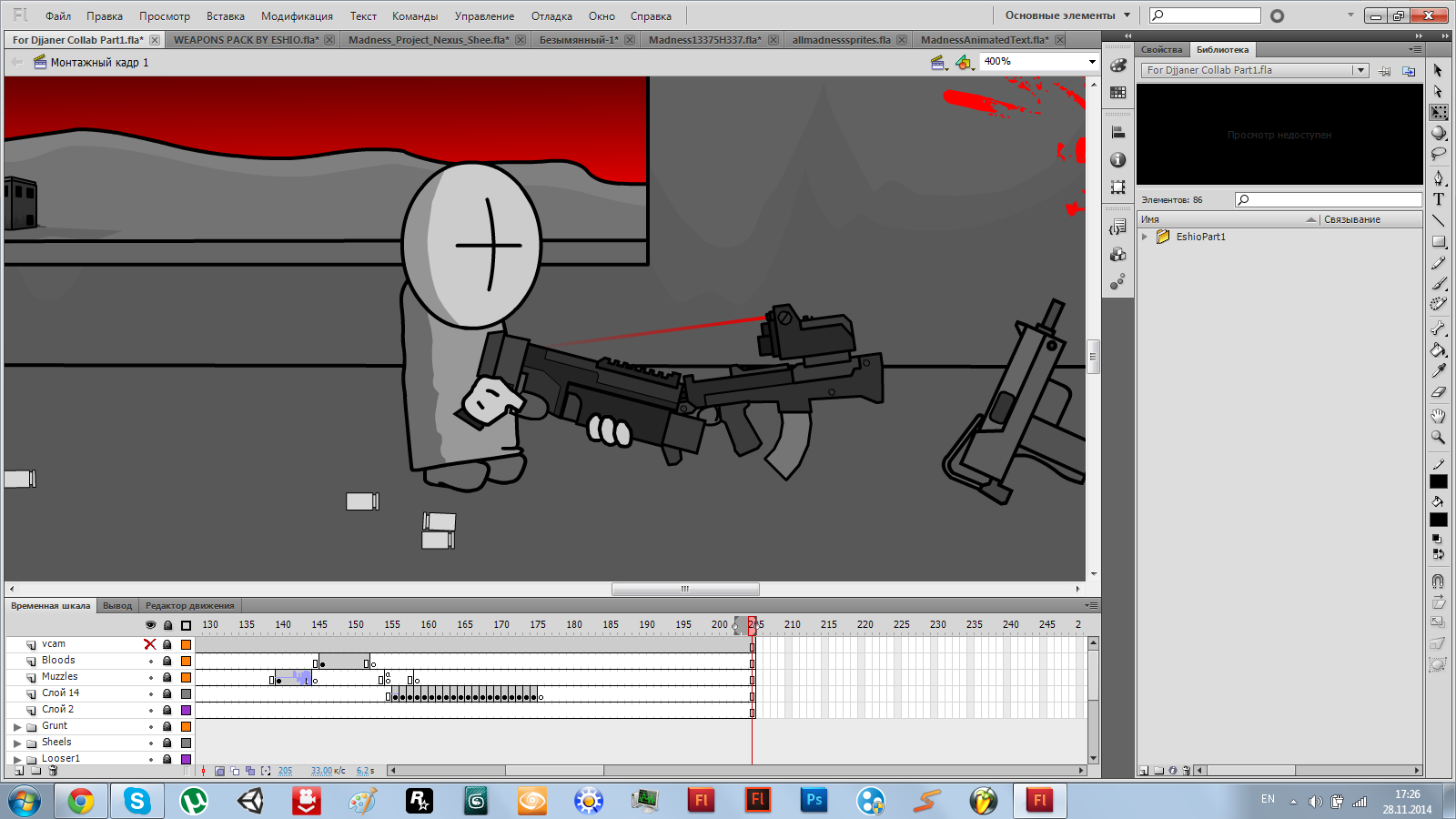The width and height of the screenshot is (1456, 819).
Task: Switch to the Вывод tab
Action: click(x=117, y=605)
